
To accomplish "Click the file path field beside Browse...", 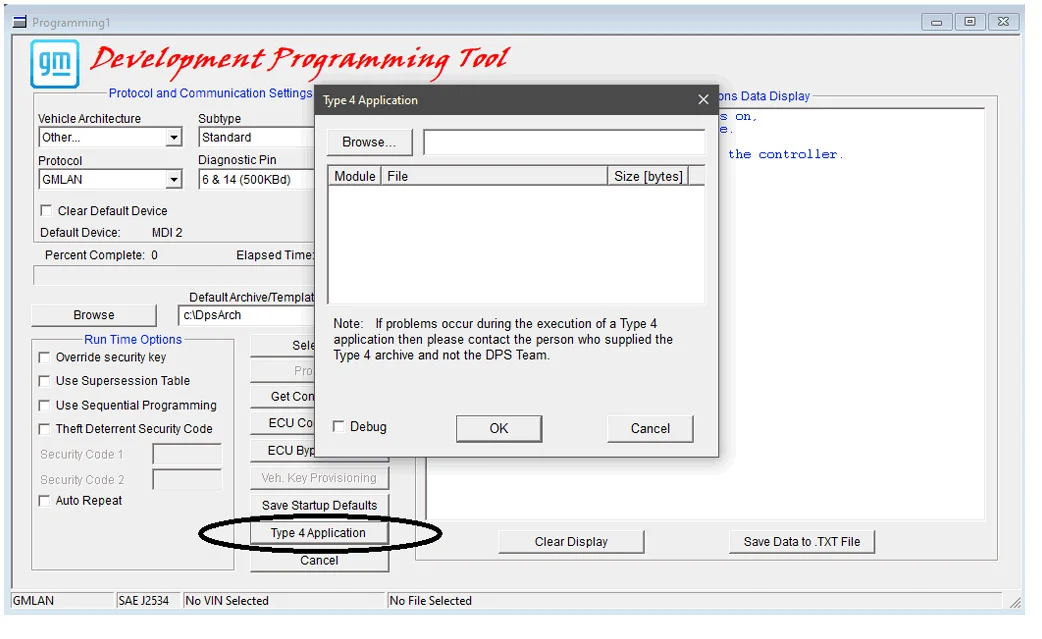I will tap(564, 142).
